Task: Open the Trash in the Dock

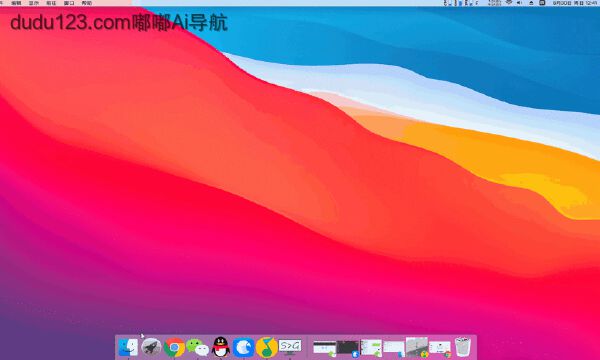Action: click(x=463, y=347)
